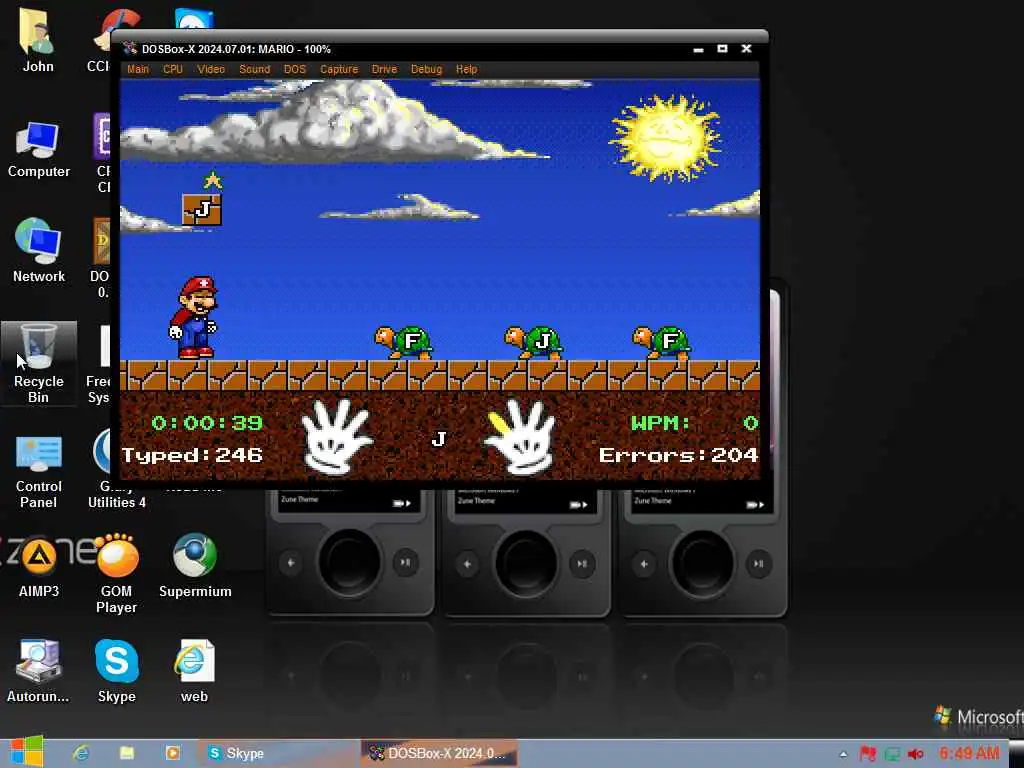
Task: Click the current letter J between hands
Action: coord(439,439)
